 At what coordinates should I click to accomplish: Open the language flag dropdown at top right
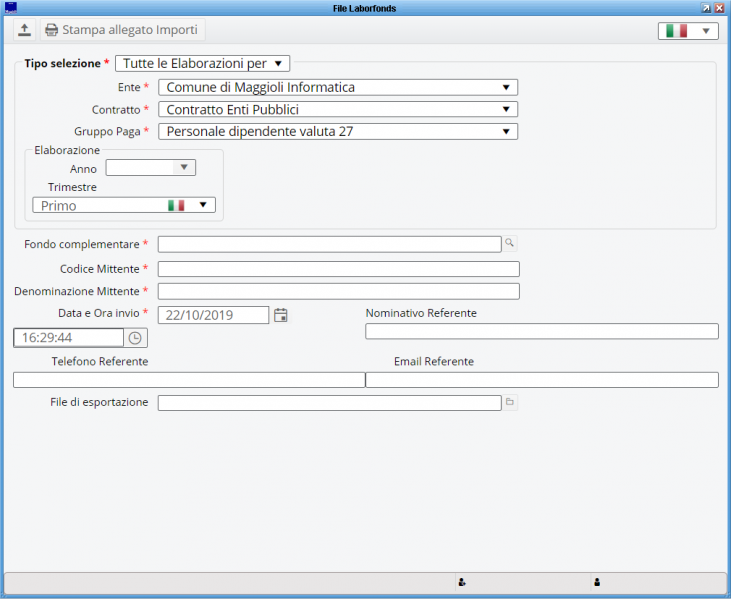[688, 31]
